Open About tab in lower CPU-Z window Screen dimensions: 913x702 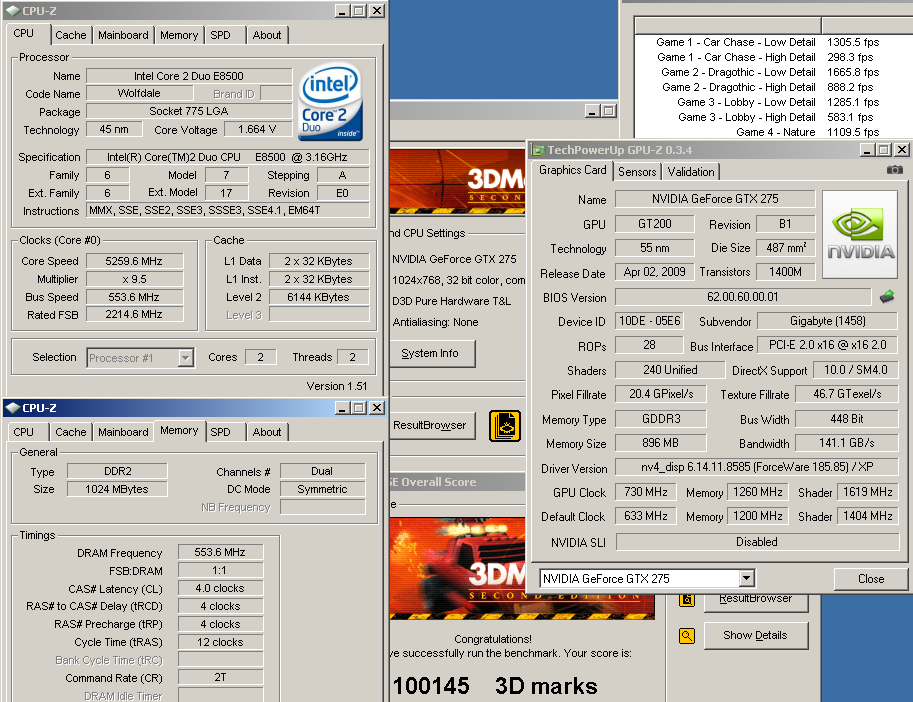267,432
